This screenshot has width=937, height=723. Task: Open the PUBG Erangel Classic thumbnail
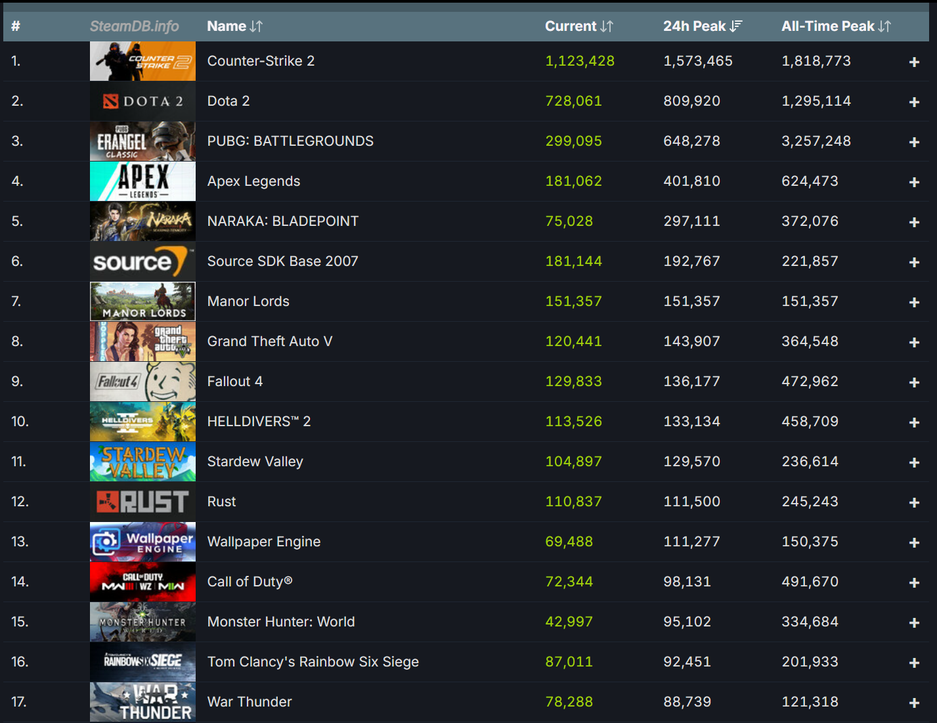pos(142,141)
